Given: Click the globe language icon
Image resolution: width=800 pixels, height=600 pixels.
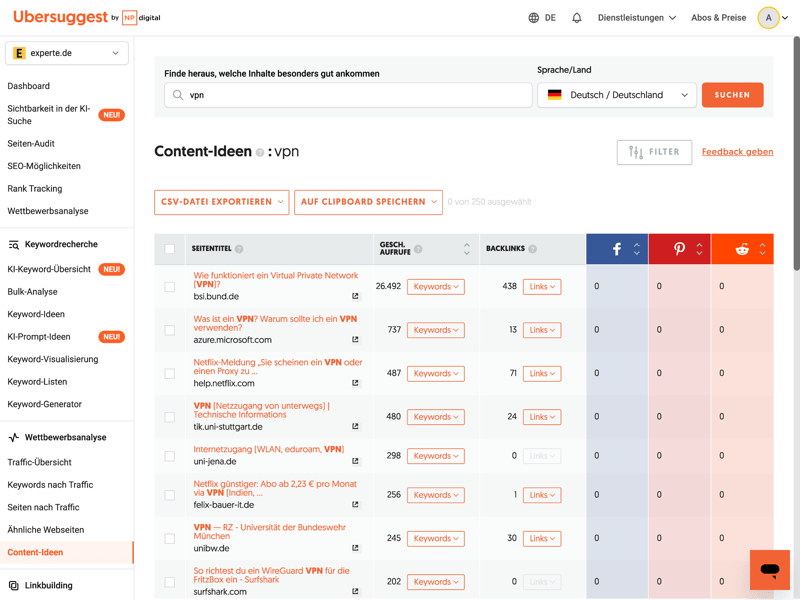Looking at the screenshot, I should click(x=534, y=18).
